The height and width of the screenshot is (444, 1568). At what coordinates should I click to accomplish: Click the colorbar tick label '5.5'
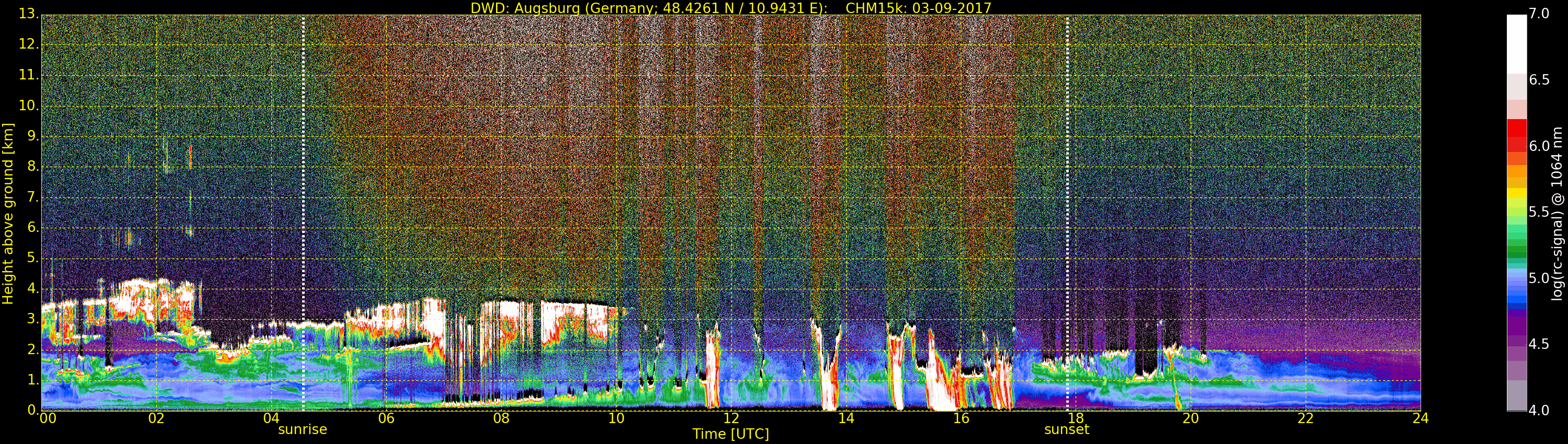point(1539,212)
